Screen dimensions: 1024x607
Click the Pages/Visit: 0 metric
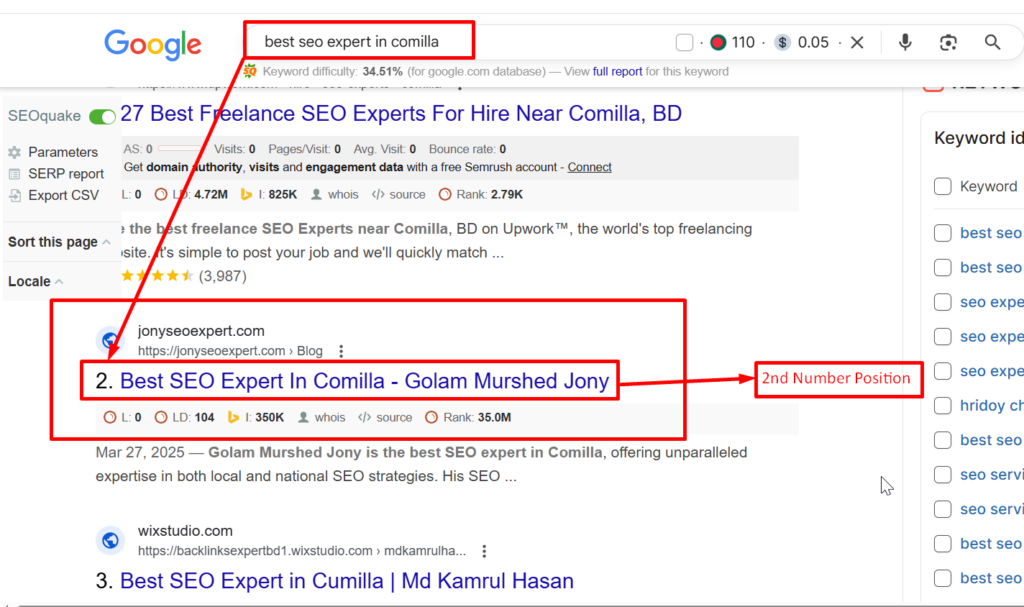click(x=304, y=149)
